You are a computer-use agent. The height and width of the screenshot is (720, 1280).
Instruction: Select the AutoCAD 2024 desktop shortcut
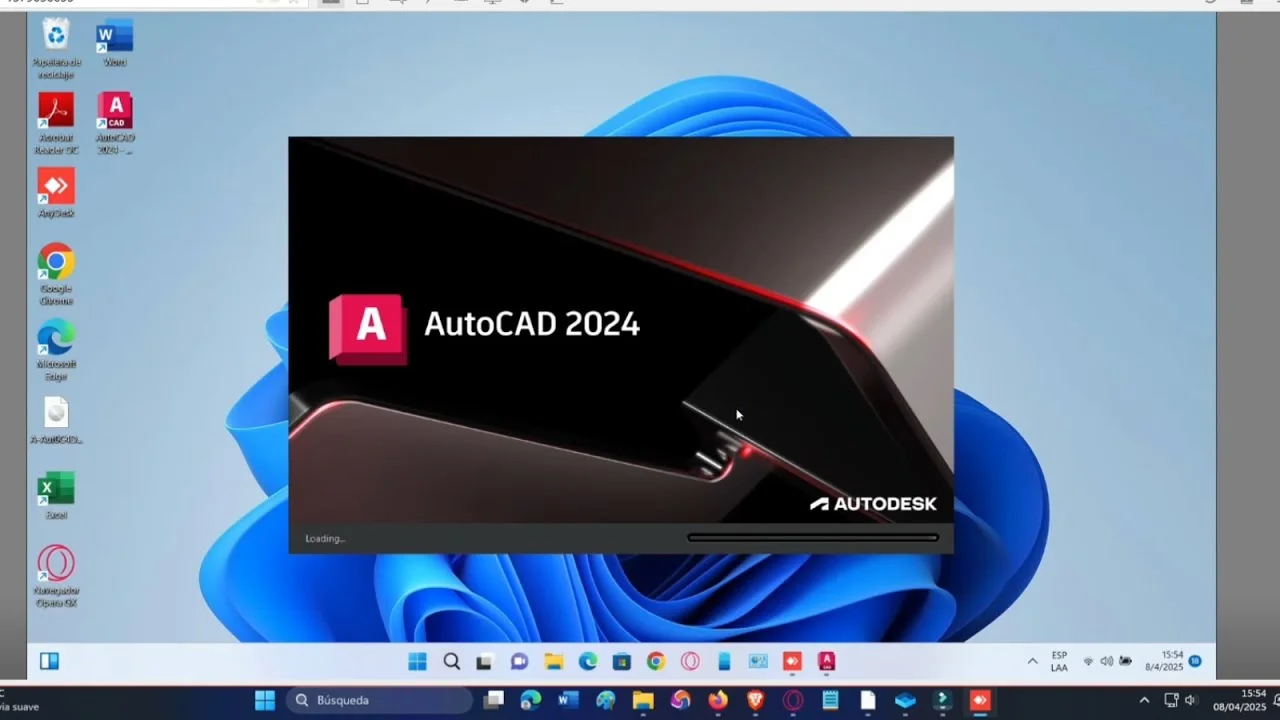[x=115, y=124]
